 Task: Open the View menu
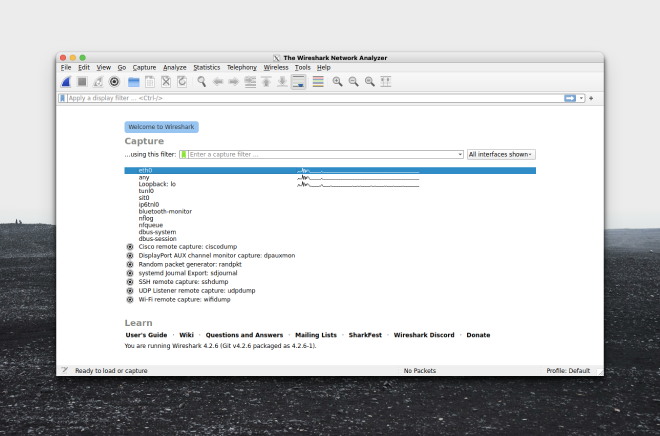pyautogui.click(x=104, y=67)
